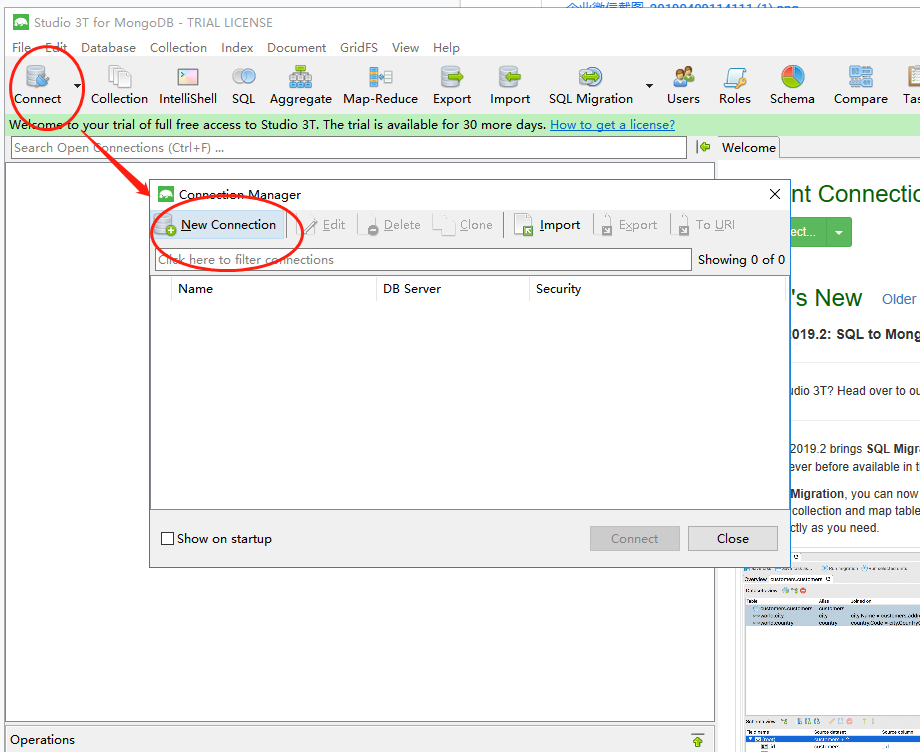The width and height of the screenshot is (920, 752).
Task: Open the GridFS menu
Action: (x=359, y=48)
